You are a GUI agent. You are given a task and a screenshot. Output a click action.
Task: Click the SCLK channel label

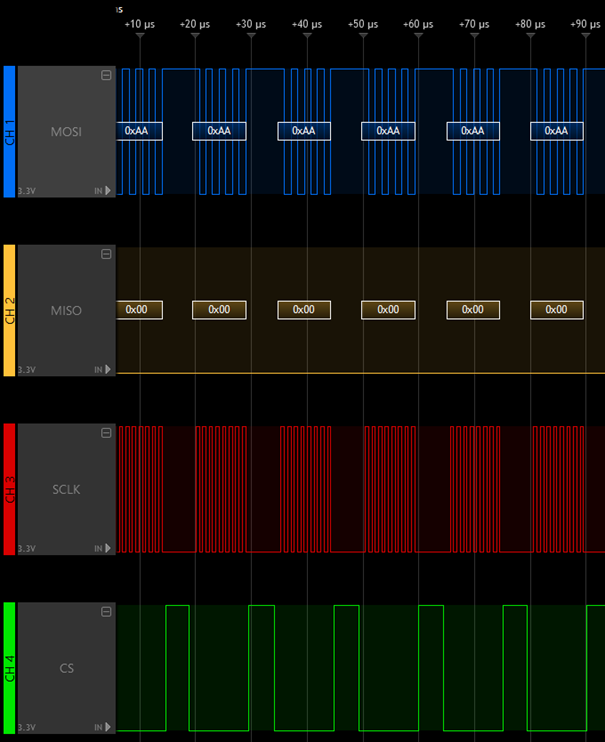point(66,489)
